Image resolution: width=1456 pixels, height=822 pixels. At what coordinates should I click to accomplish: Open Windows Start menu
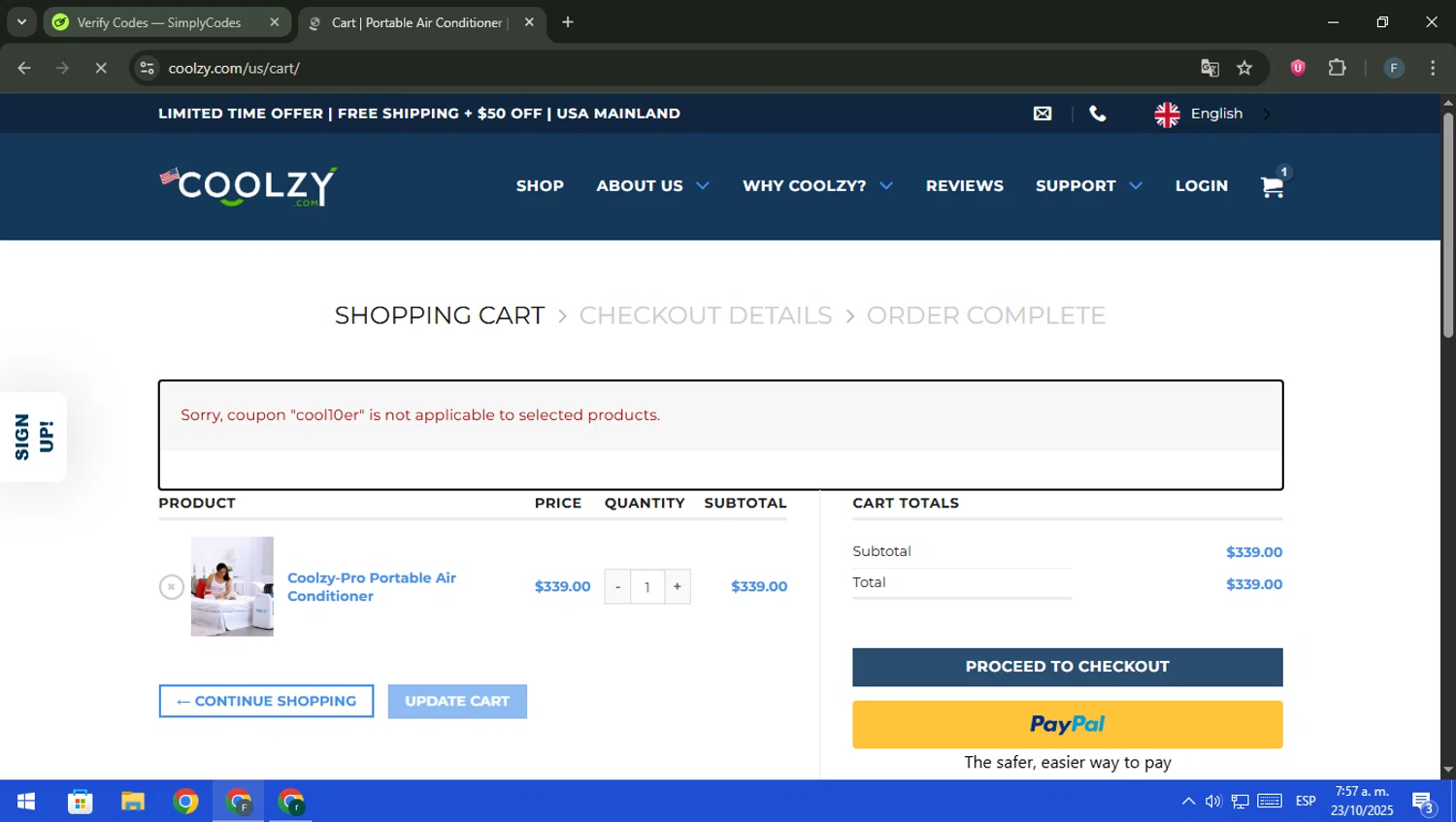pyautogui.click(x=26, y=802)
